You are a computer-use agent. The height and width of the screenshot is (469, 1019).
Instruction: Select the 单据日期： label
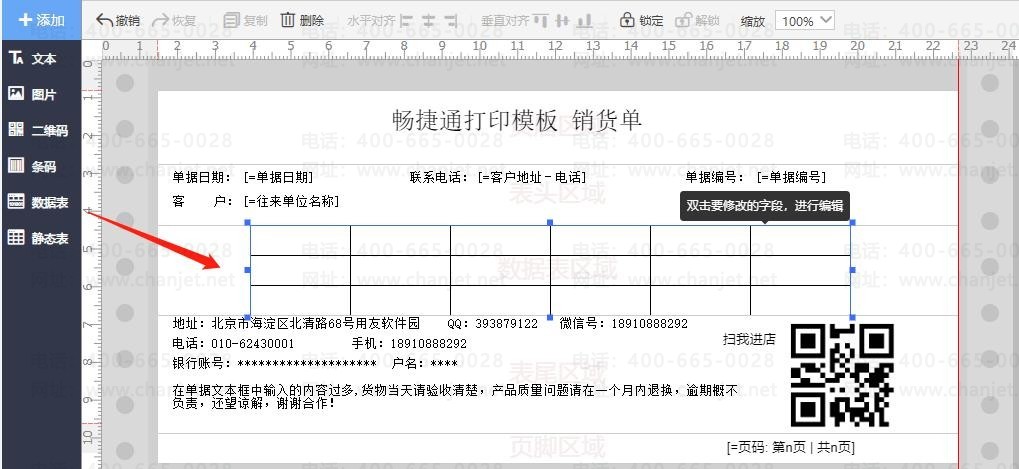tap(202, 177)
